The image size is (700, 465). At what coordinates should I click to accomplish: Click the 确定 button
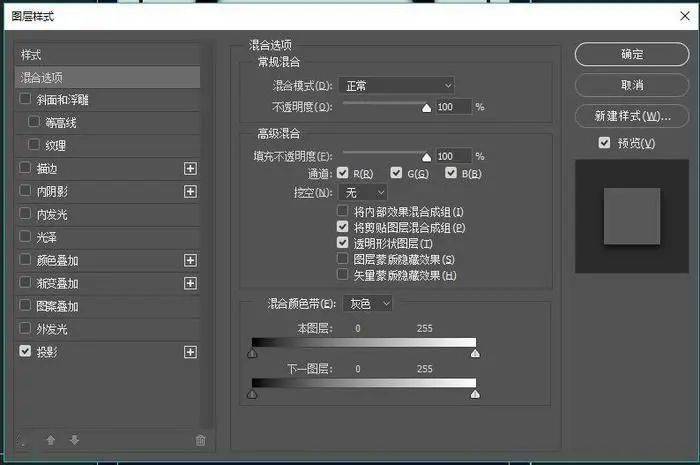point(632,54)
